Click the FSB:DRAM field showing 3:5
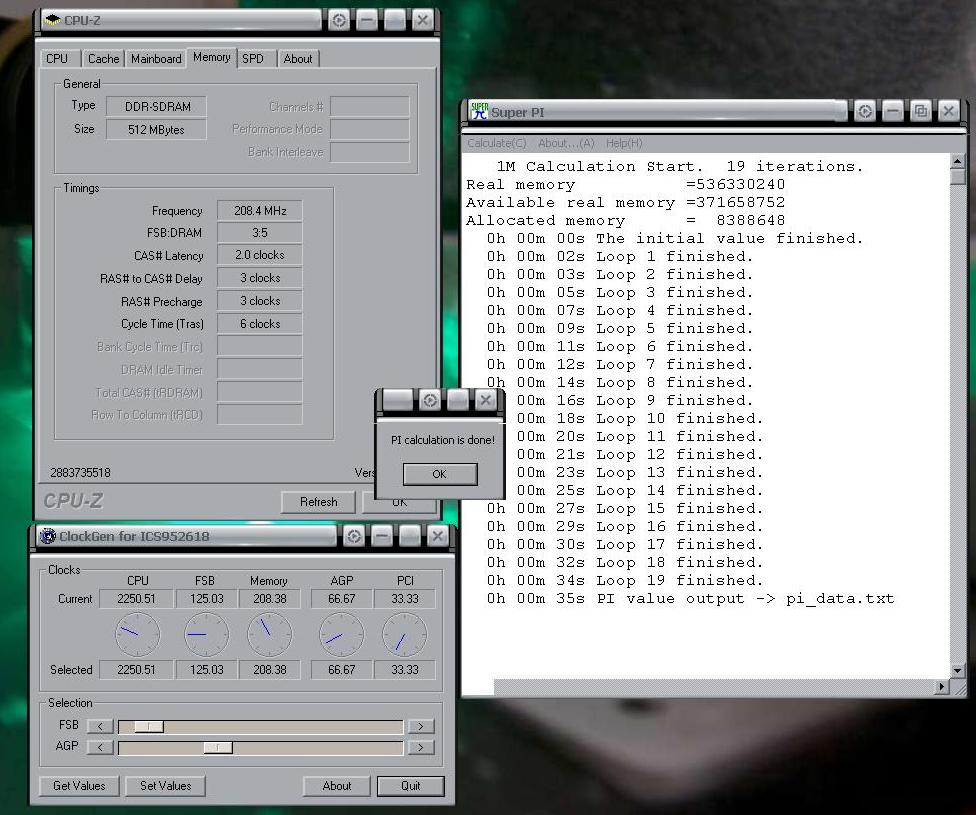Screen dimensions: 976x815 point(260,232)
